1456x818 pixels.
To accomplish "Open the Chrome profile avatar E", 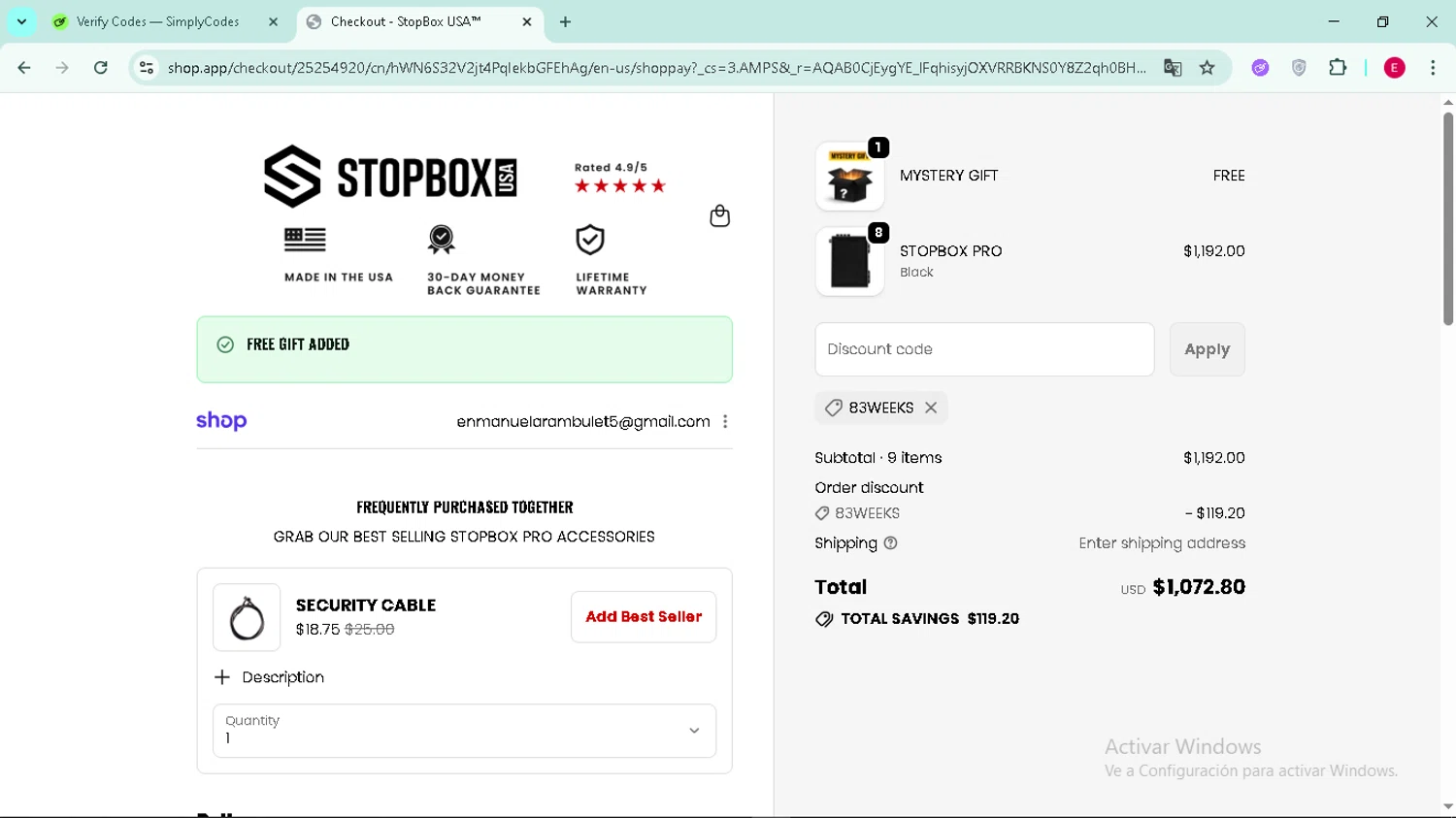I will pos(1395,68).
